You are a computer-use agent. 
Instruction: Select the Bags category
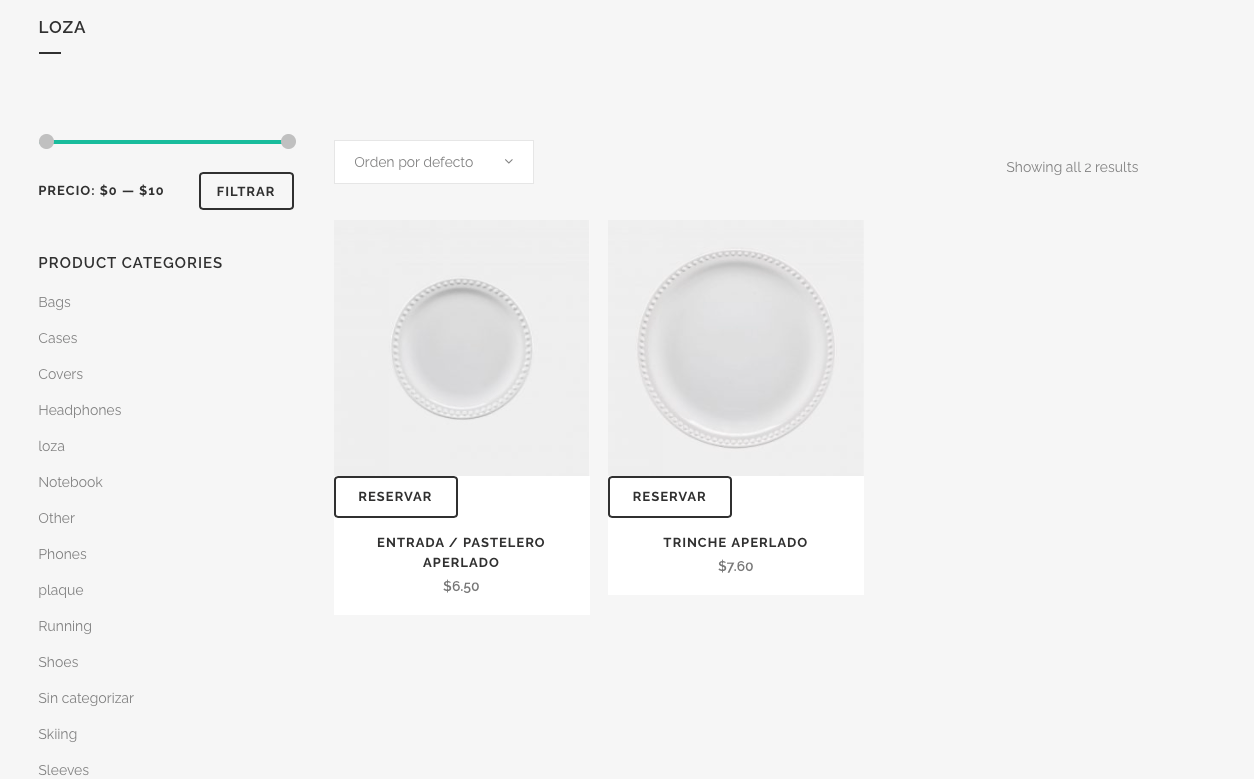click(54, 302)
